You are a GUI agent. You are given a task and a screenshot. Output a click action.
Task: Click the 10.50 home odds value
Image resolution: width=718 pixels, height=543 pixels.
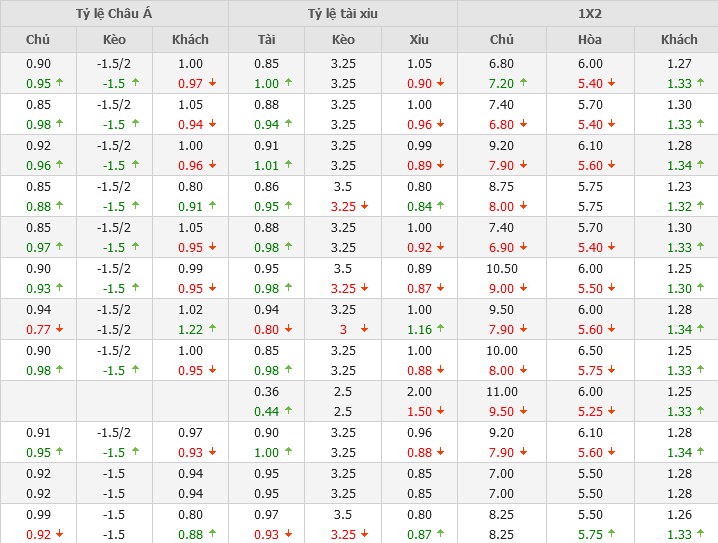click(x=501, y=269)
